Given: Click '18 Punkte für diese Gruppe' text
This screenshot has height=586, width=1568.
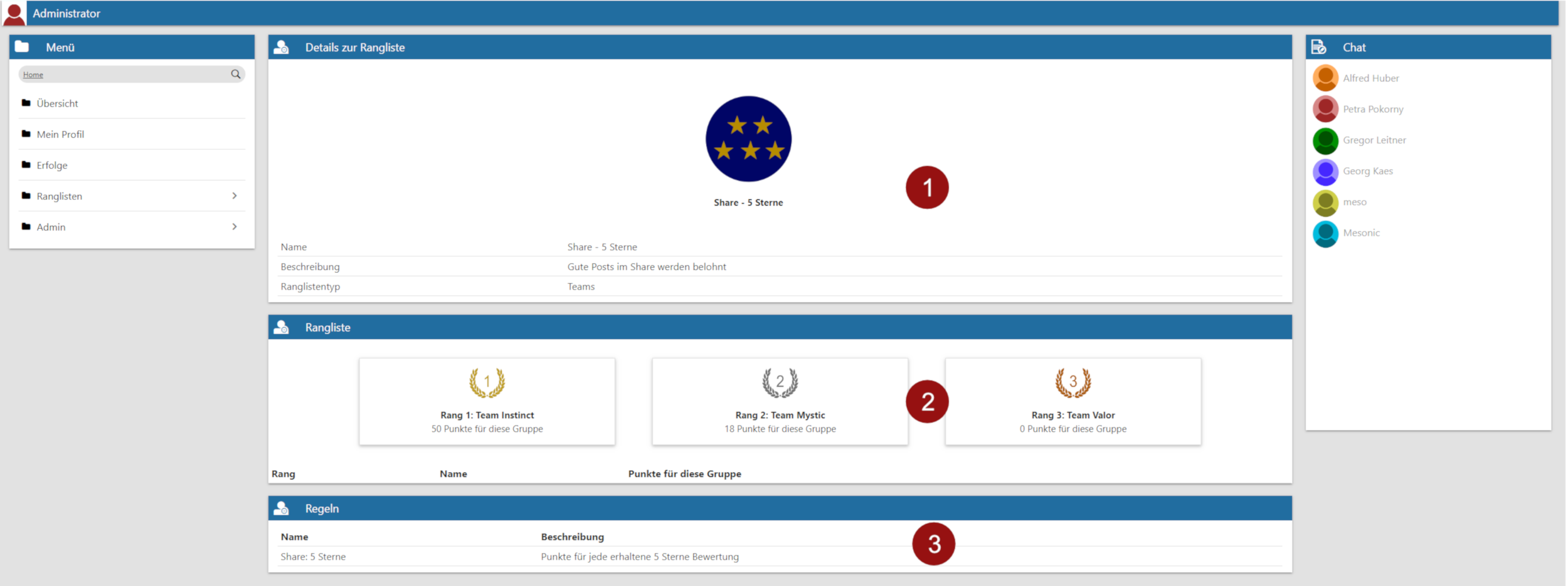Looking at the screenshot, I should pyautogui.click(x=780, y=429).
